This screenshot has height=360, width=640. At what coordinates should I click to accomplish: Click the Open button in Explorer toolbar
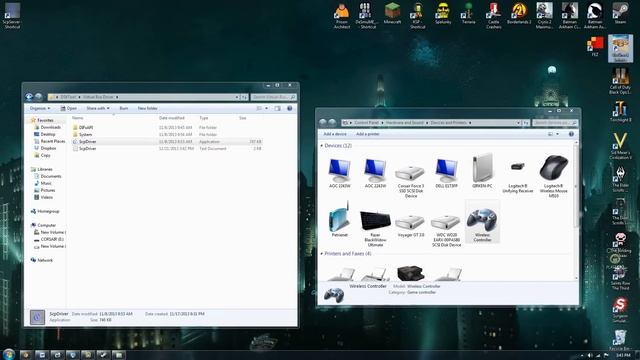[x=69, y=108]
